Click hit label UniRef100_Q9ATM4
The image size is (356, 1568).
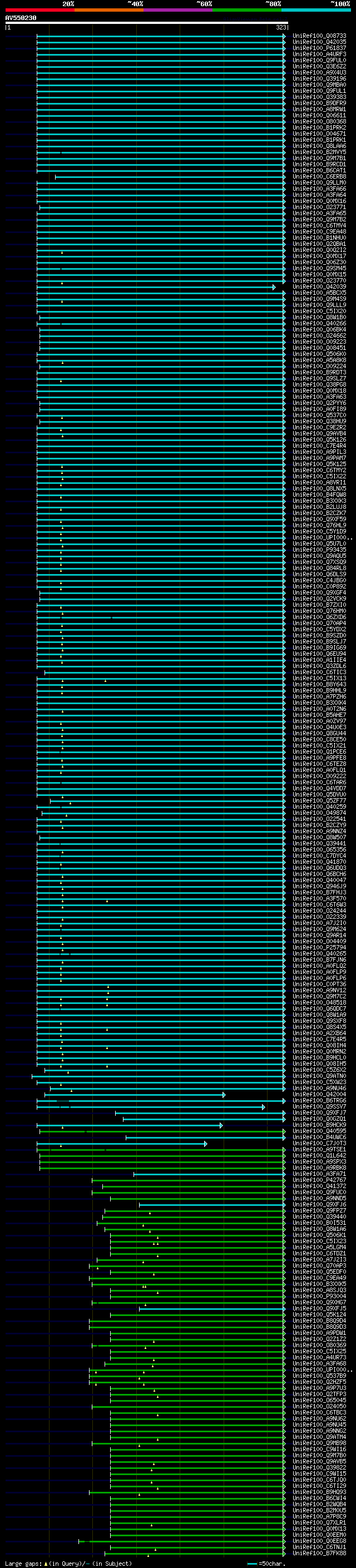coord(319,1437)
